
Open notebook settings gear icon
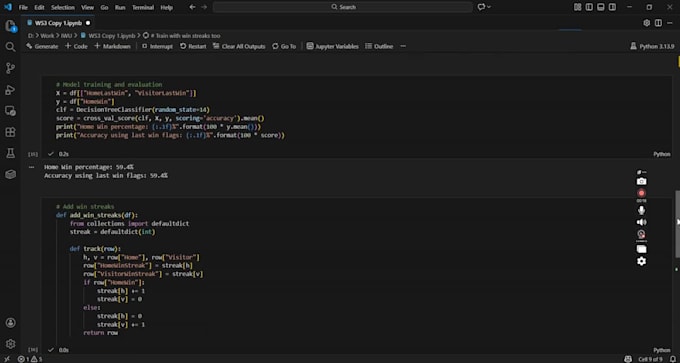click(647, 23)
